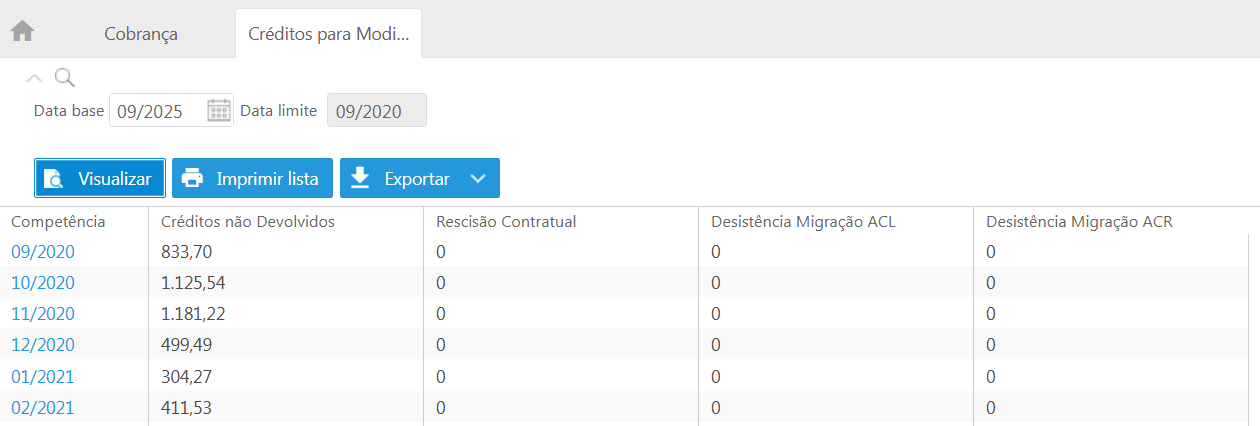Open the 12/2020 competência link

(43, 345)
